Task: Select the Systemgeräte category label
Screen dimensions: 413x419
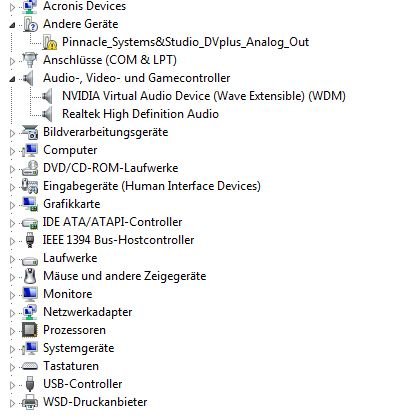Action: [79, 348]
